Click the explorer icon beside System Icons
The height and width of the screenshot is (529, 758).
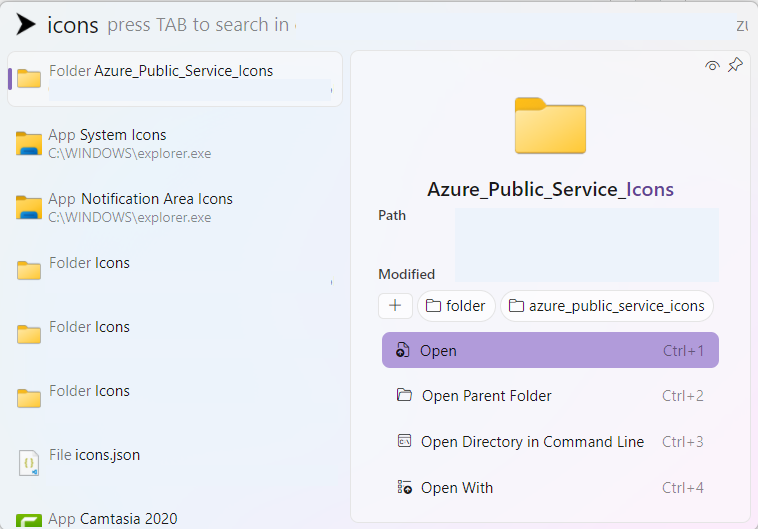[x=29, y=143]
